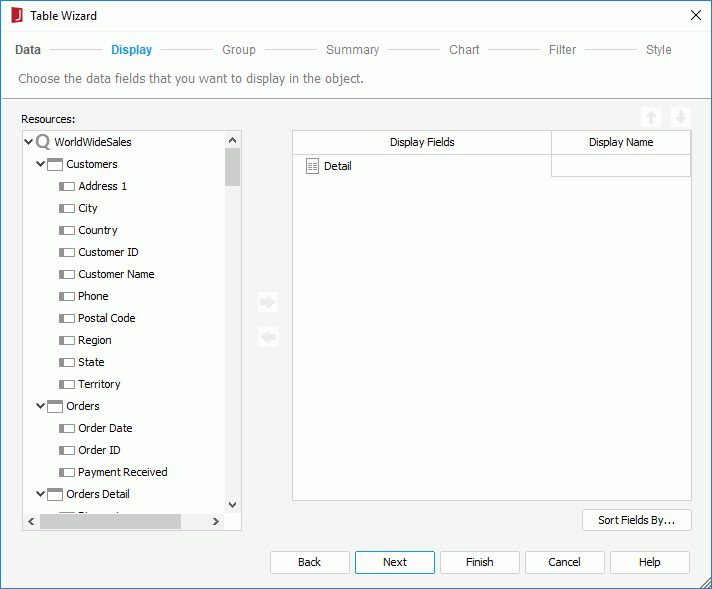Open the Filter step
712x589 pixels.
coord(562,49)
